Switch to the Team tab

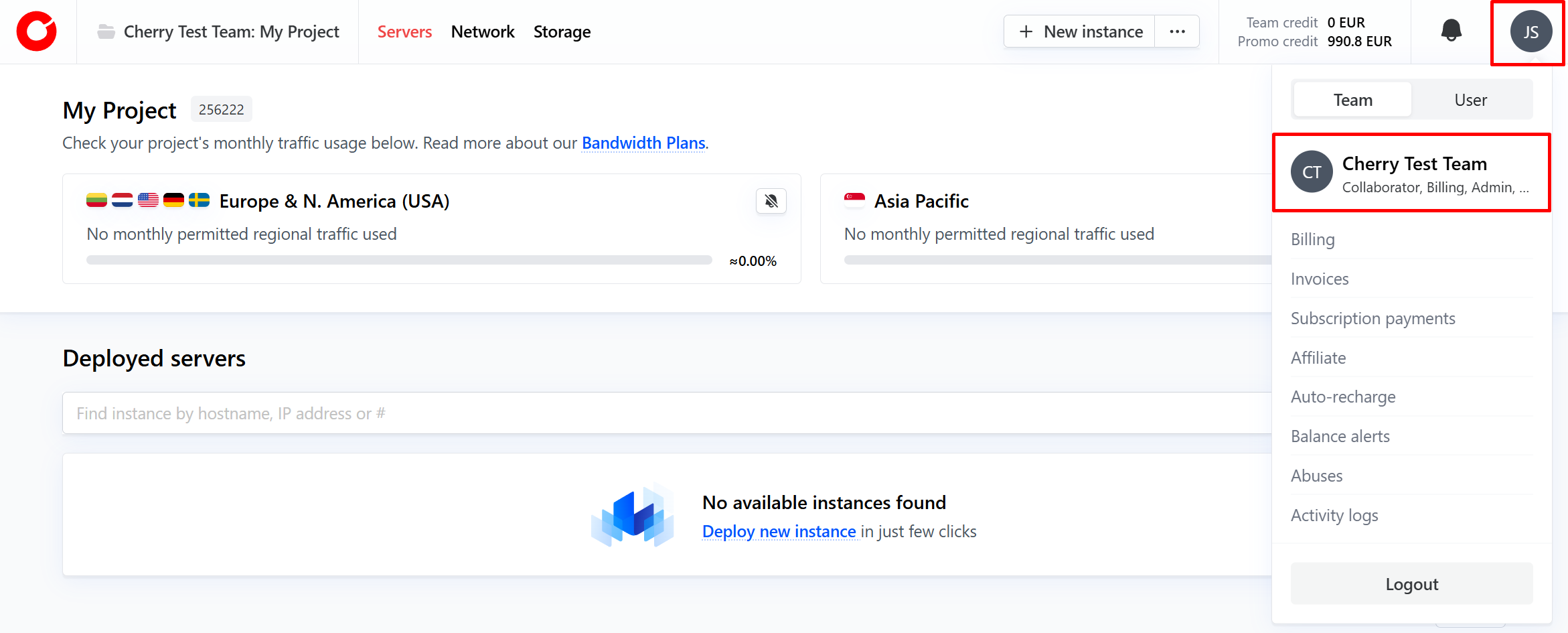1352,100
